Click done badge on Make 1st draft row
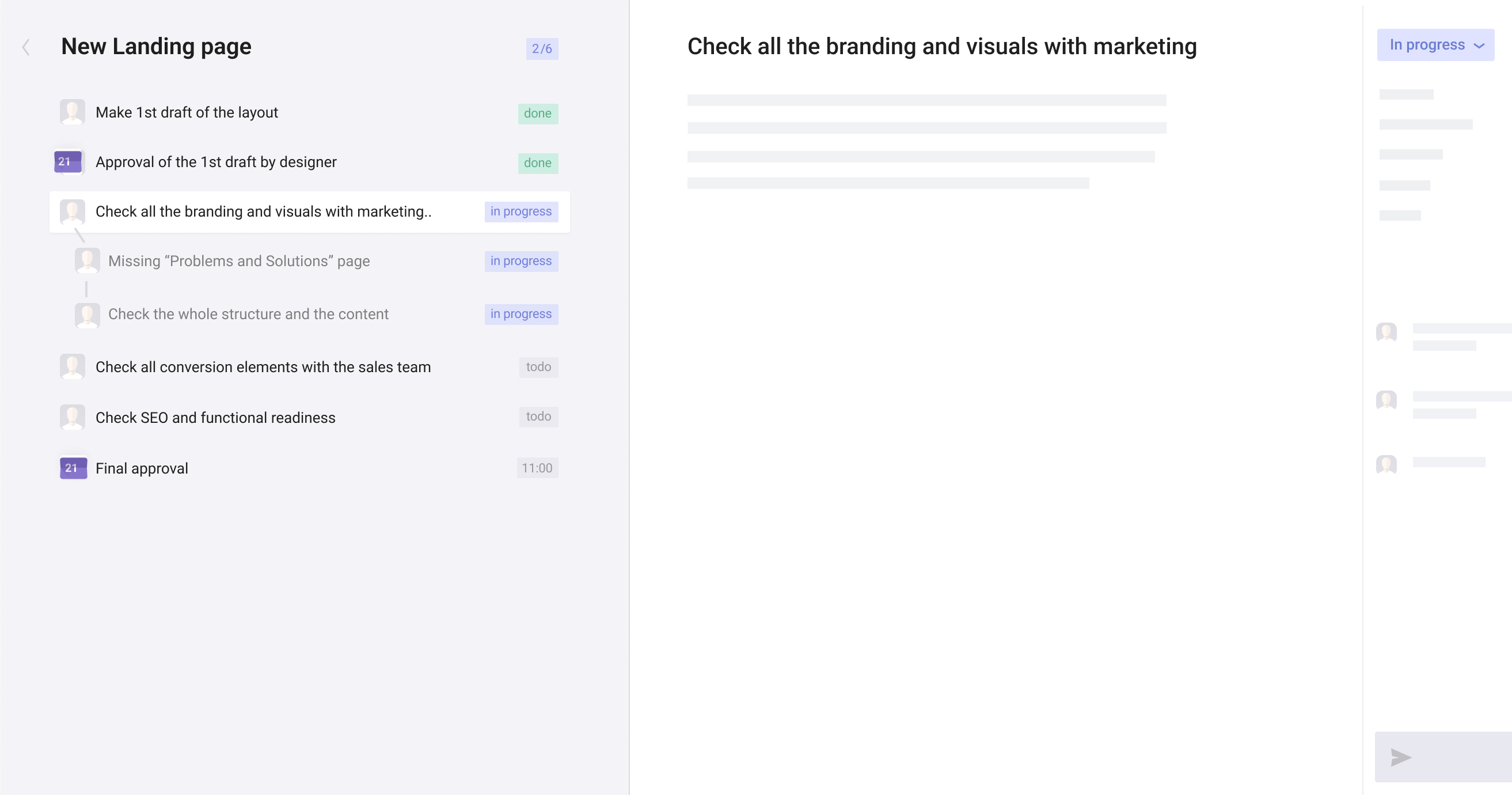The width and height of the screenshot is (1512, 795). 538,113
